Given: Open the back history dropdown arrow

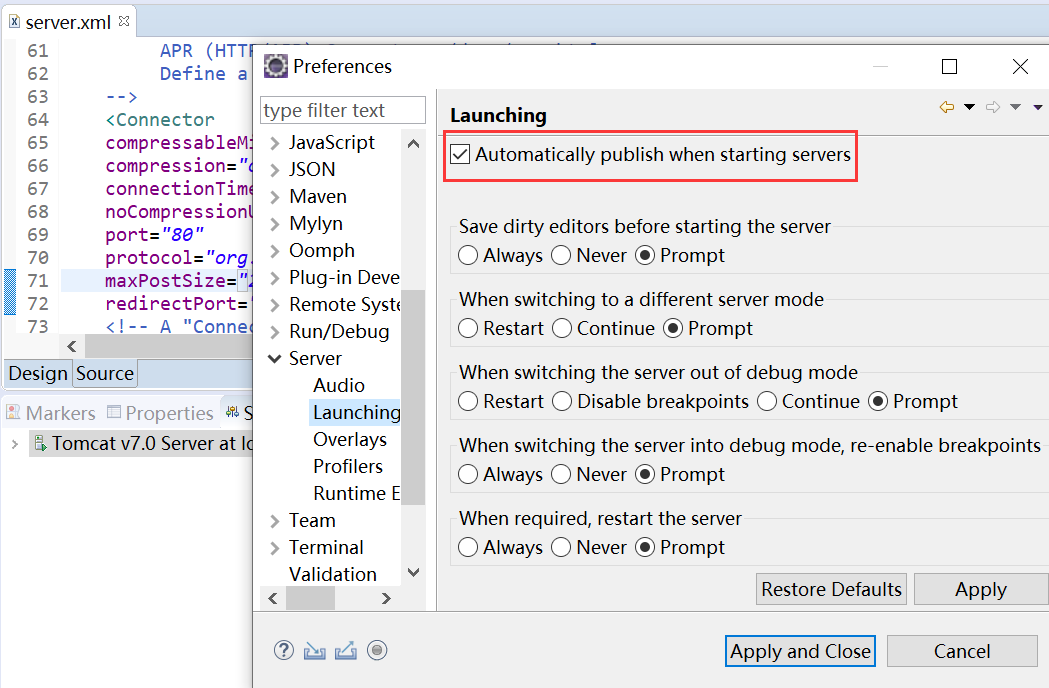Looking at the screenshot, I should 969,107.
